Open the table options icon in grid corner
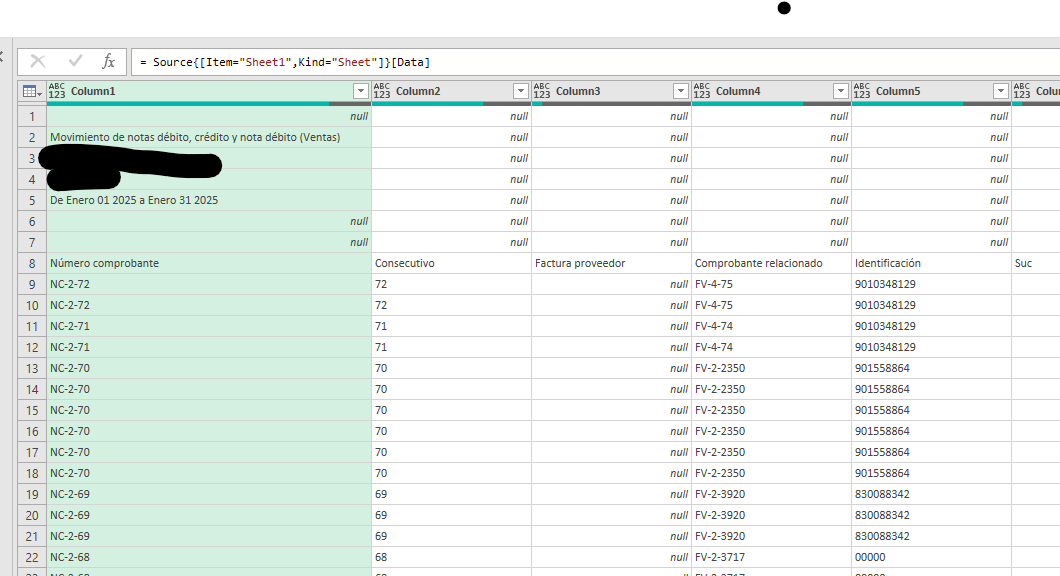1060x576 pixels. tap(31, 91)
